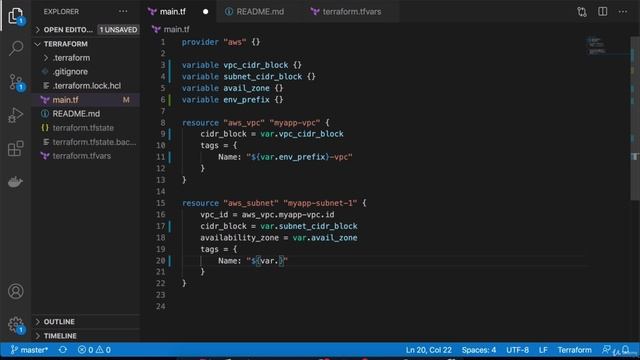Click variable subnet_cidr_block on line 4

249,77
